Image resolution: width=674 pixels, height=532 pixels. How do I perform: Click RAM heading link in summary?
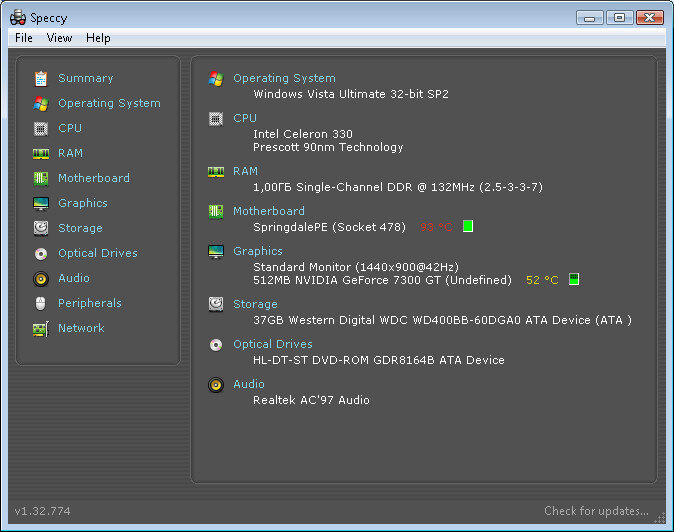point(245,171)
